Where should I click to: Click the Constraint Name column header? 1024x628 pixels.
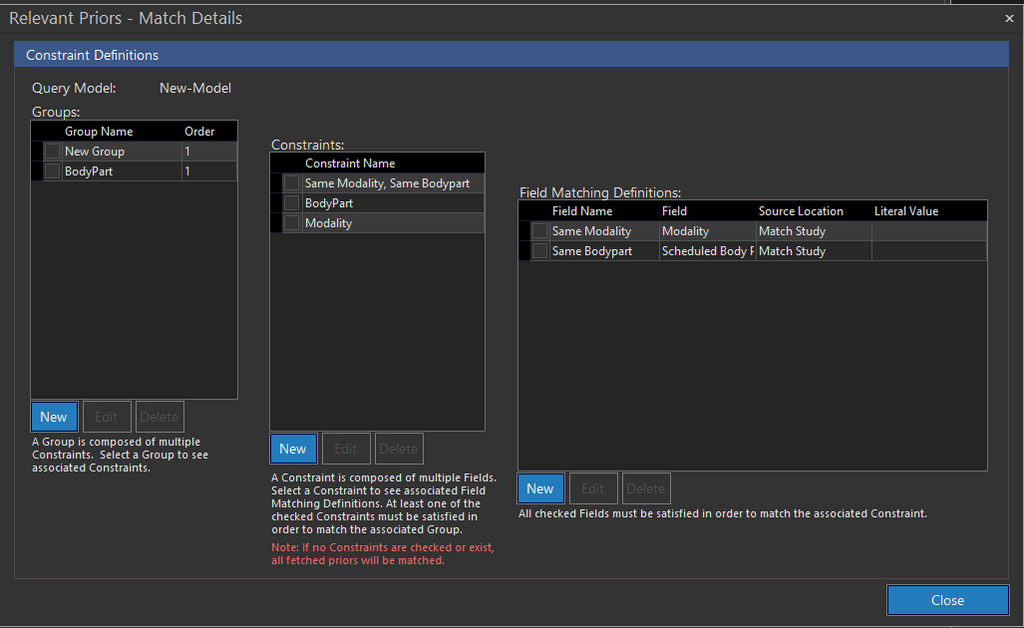(x=350, y=163)
